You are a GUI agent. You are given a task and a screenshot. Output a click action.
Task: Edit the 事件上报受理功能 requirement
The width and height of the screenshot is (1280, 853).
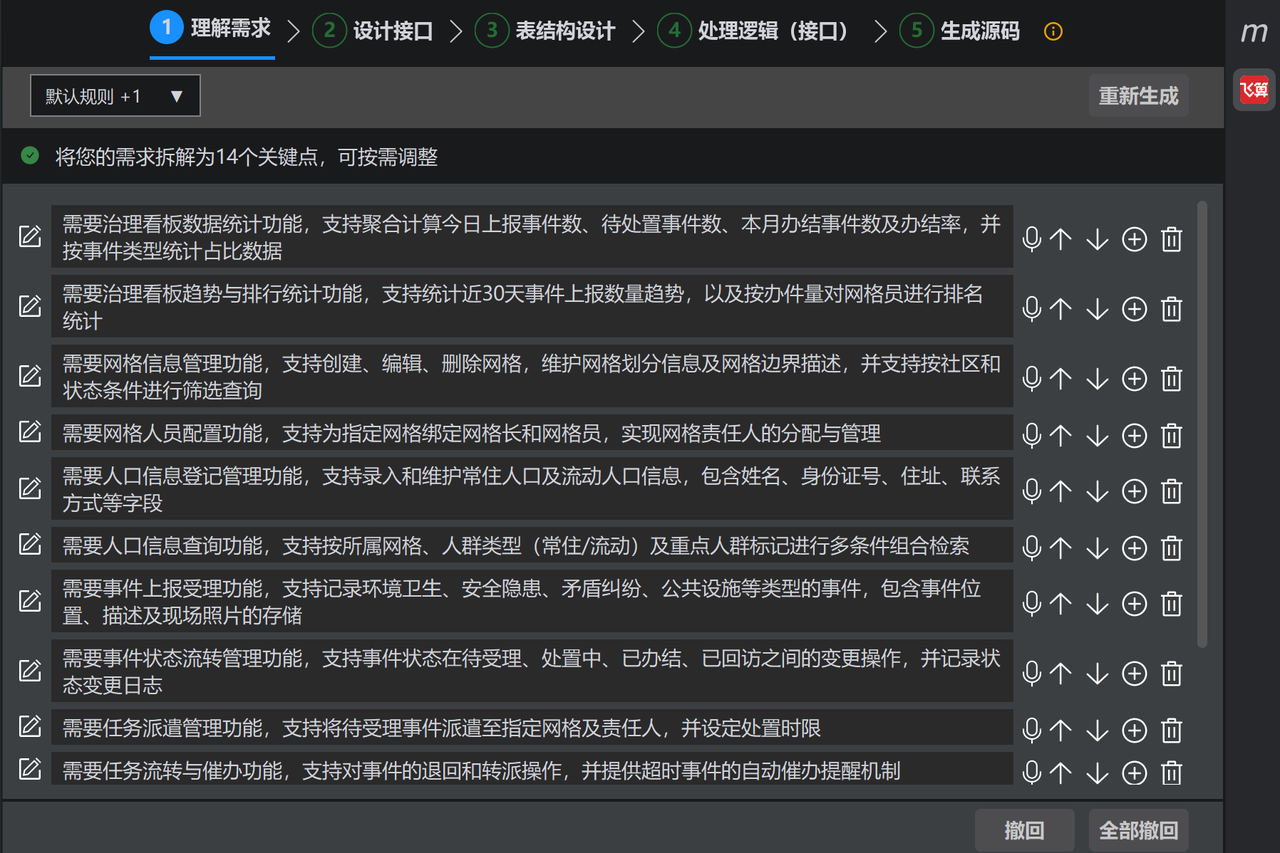point(30,601)
